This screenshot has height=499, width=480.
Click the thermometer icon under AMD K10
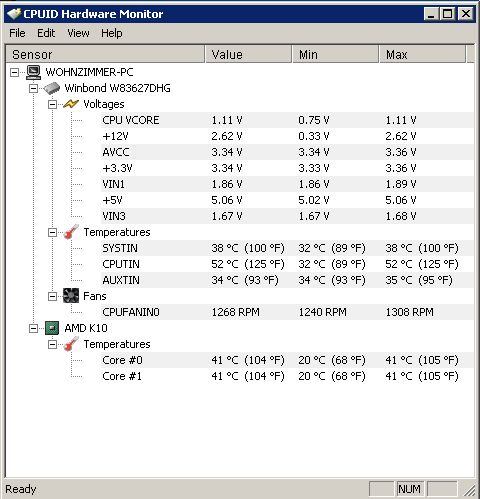tap(71, 344)
